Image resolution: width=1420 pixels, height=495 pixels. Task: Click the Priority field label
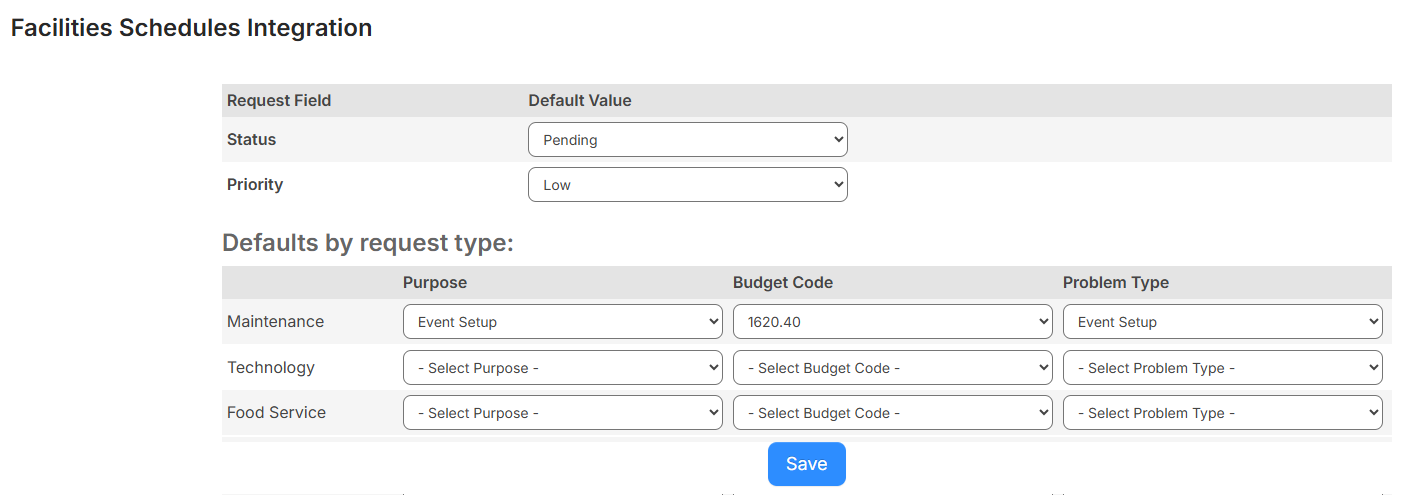click(x=255, y=185)
